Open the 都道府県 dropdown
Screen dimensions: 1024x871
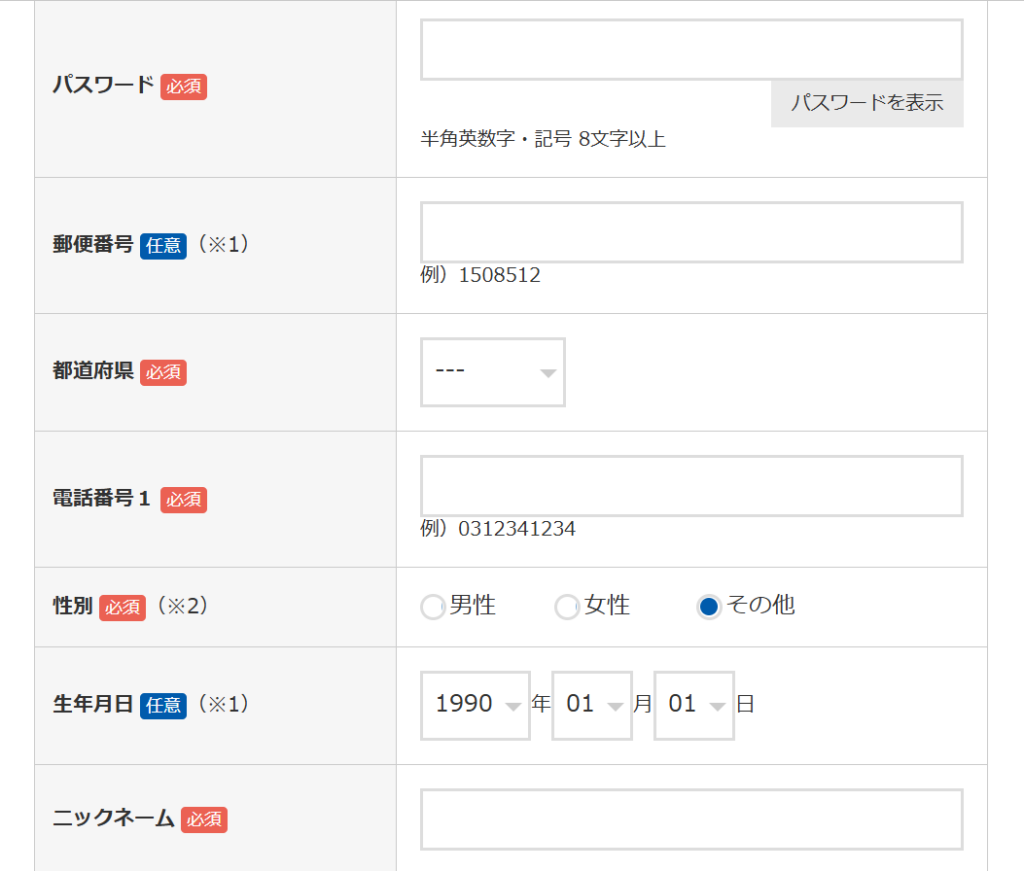[493, 372]
